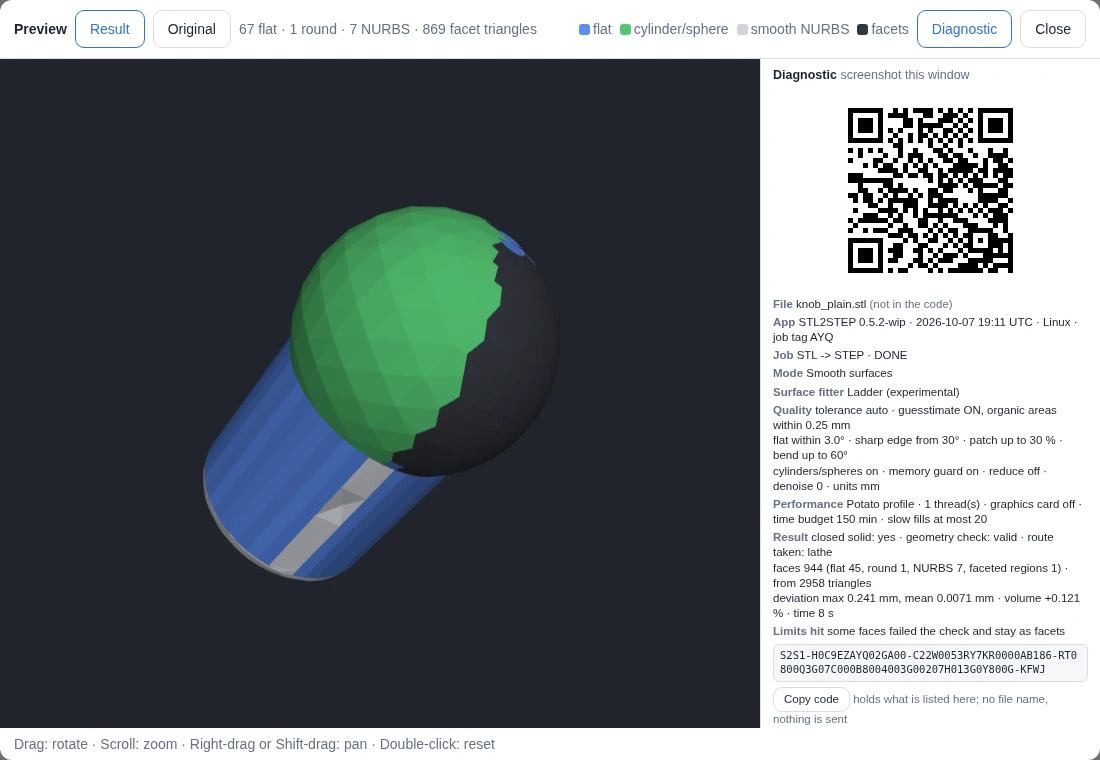Click the "job tag AYQ" text
1100x760 pixels.
click(803, 337)
